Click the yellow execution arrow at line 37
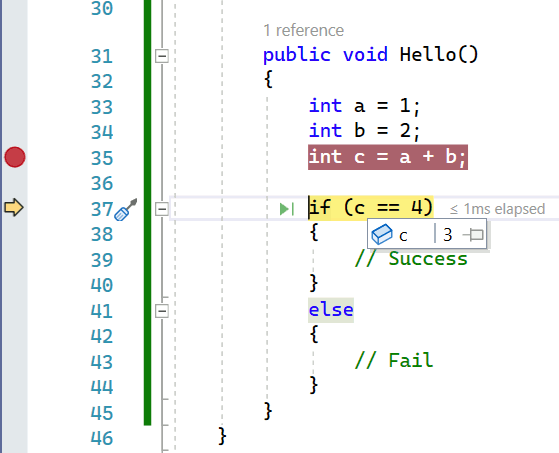Screen dimensions: 559x453 pyautogui.click(x=14, y=207)
